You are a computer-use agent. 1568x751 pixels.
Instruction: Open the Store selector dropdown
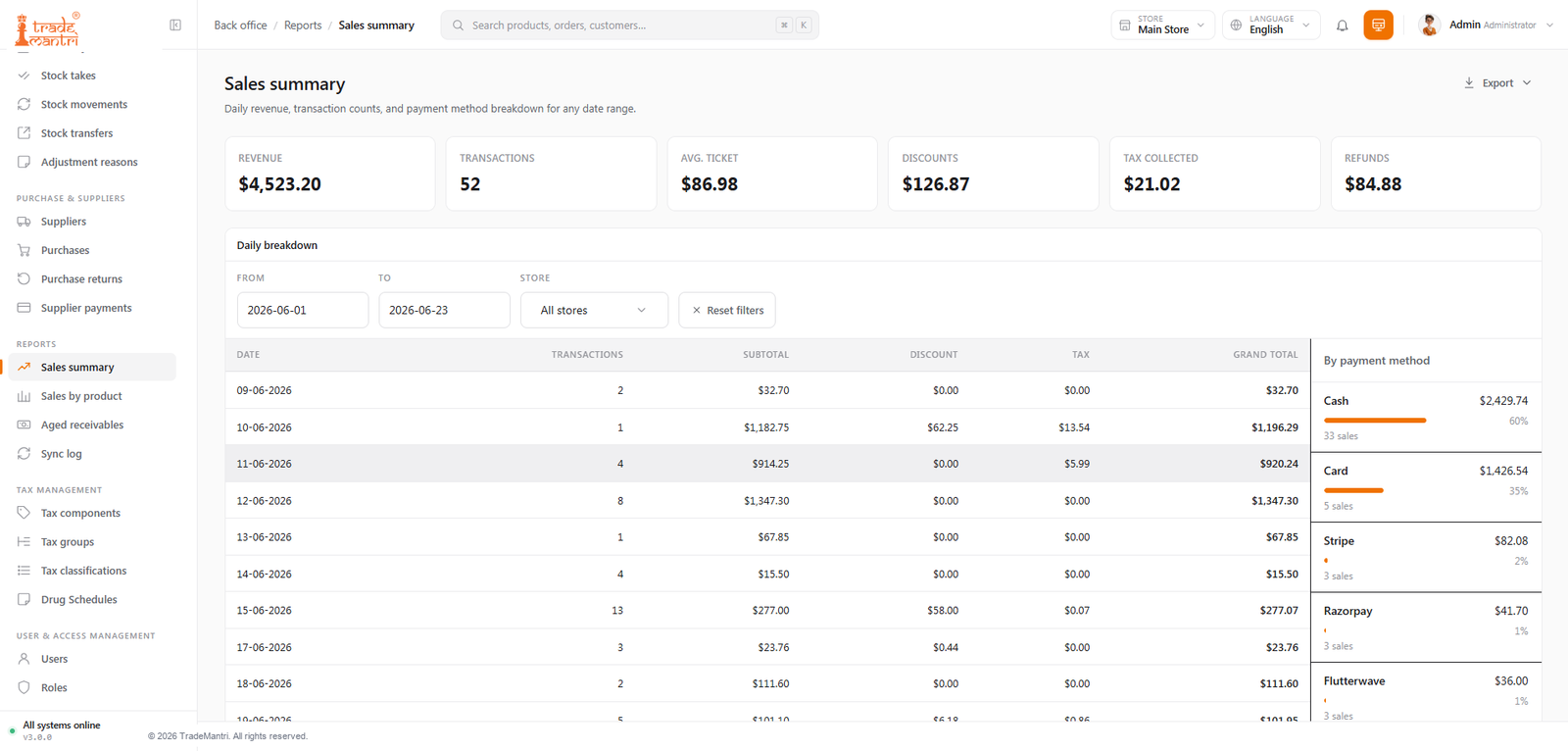pos(1162,25)
